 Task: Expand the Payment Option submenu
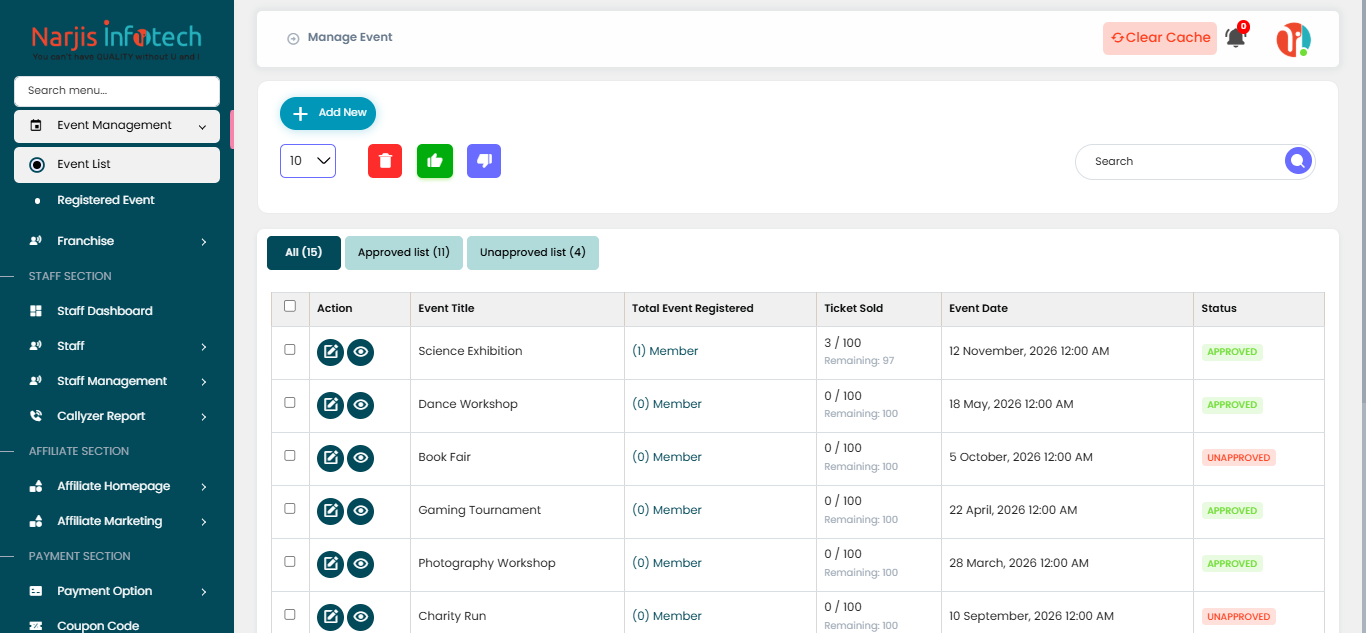click(x=117, y=591)
